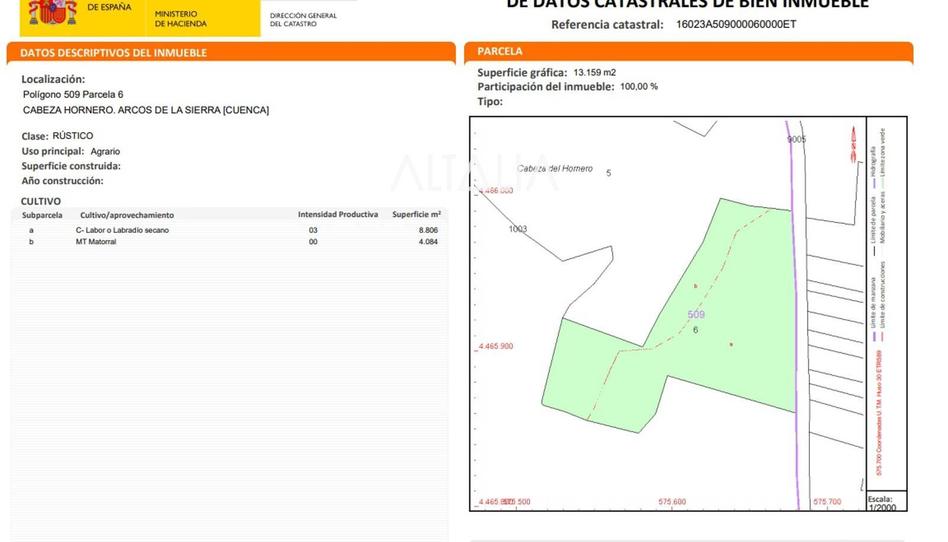Click road label 9005 on map
Viewport: 948px width, 542px height.
[x=796, y=140]
